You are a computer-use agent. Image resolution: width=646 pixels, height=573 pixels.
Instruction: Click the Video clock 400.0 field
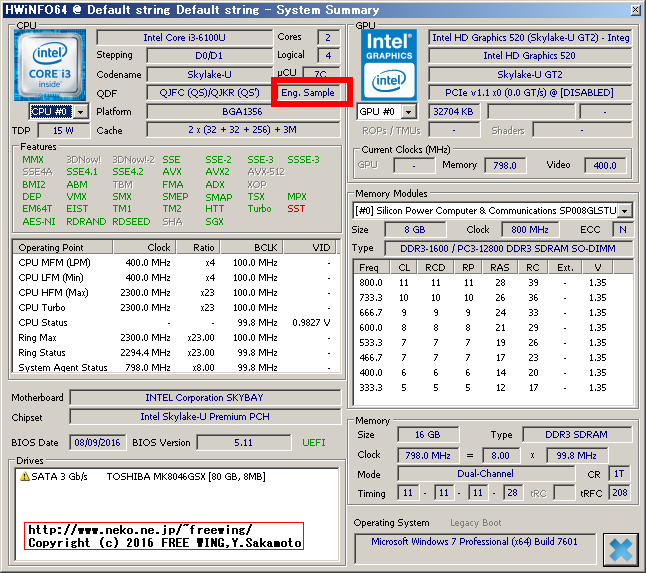tap(605, 165)
